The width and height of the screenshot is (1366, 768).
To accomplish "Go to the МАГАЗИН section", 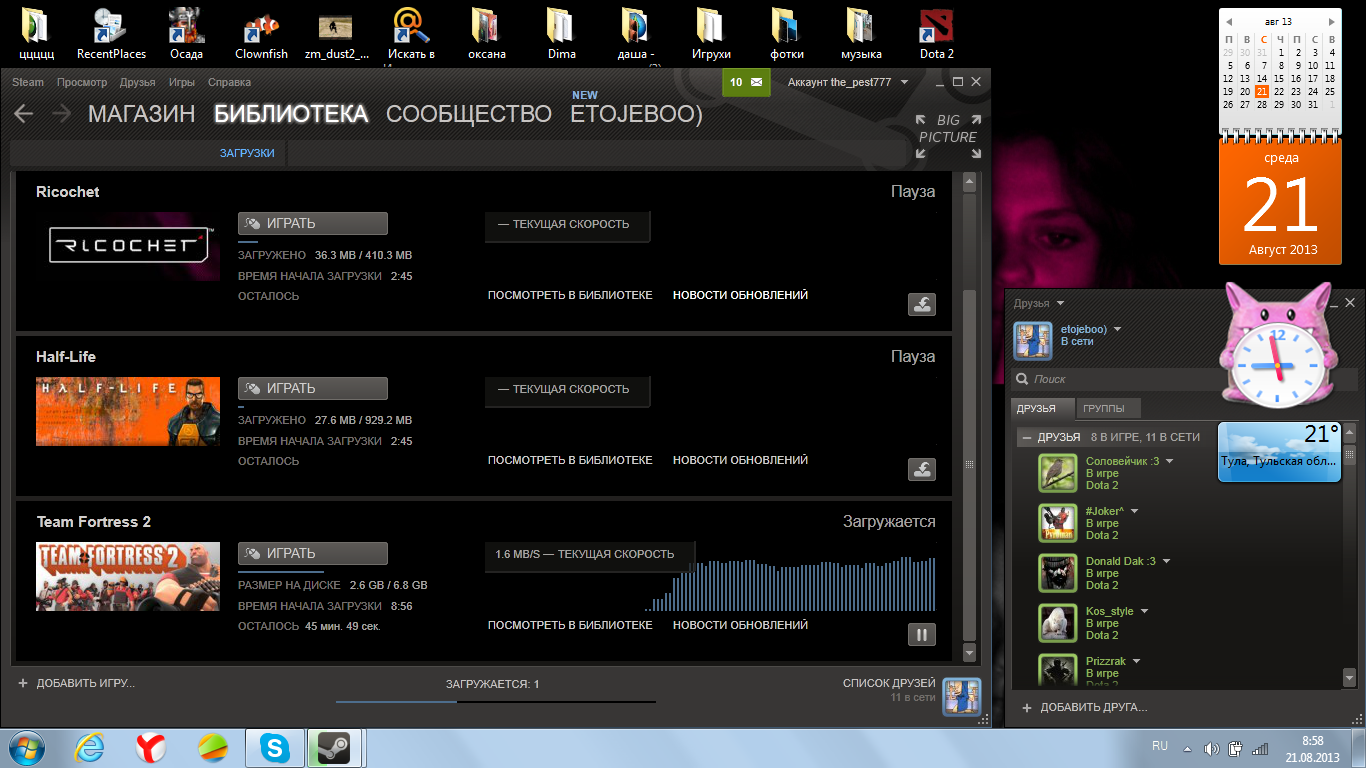I will click(x=141, y=114).
